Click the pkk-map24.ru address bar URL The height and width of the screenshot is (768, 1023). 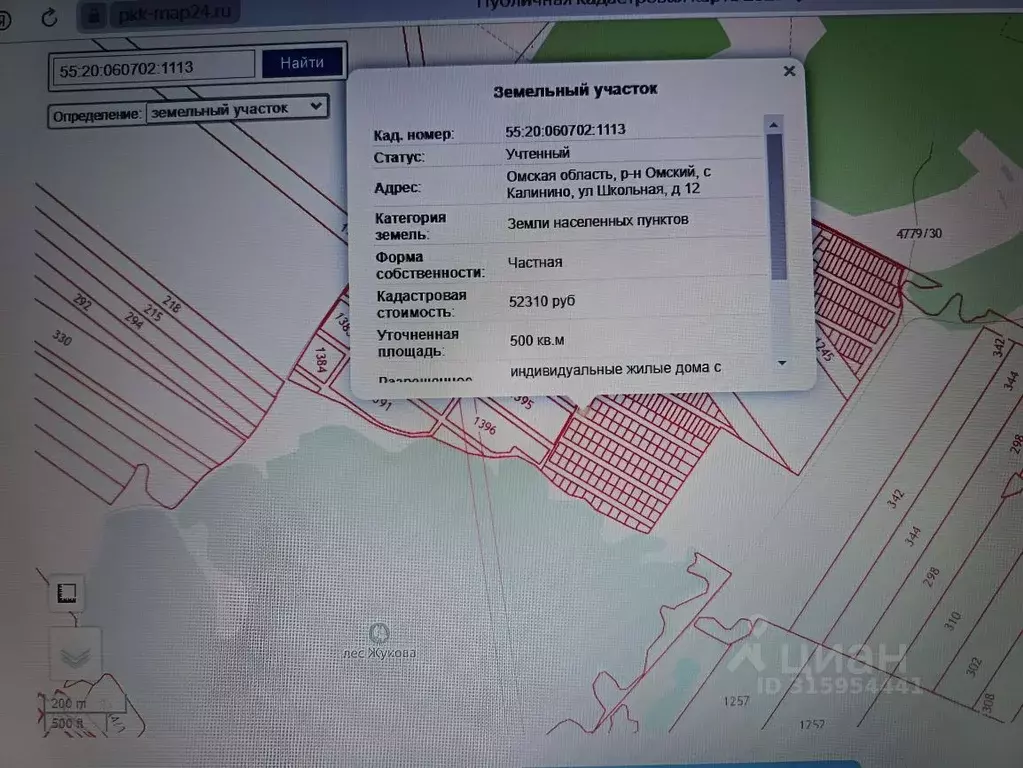coord(174,12)
